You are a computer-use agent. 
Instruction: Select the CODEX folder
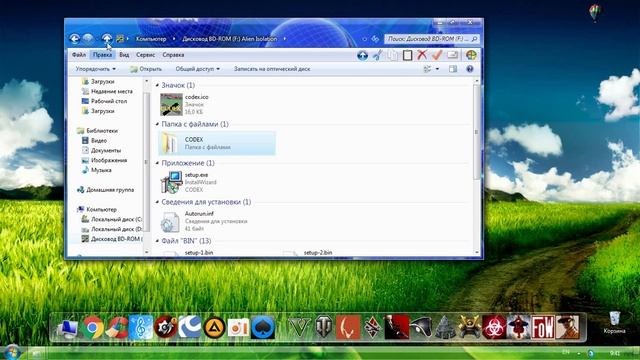coord(217,143)
